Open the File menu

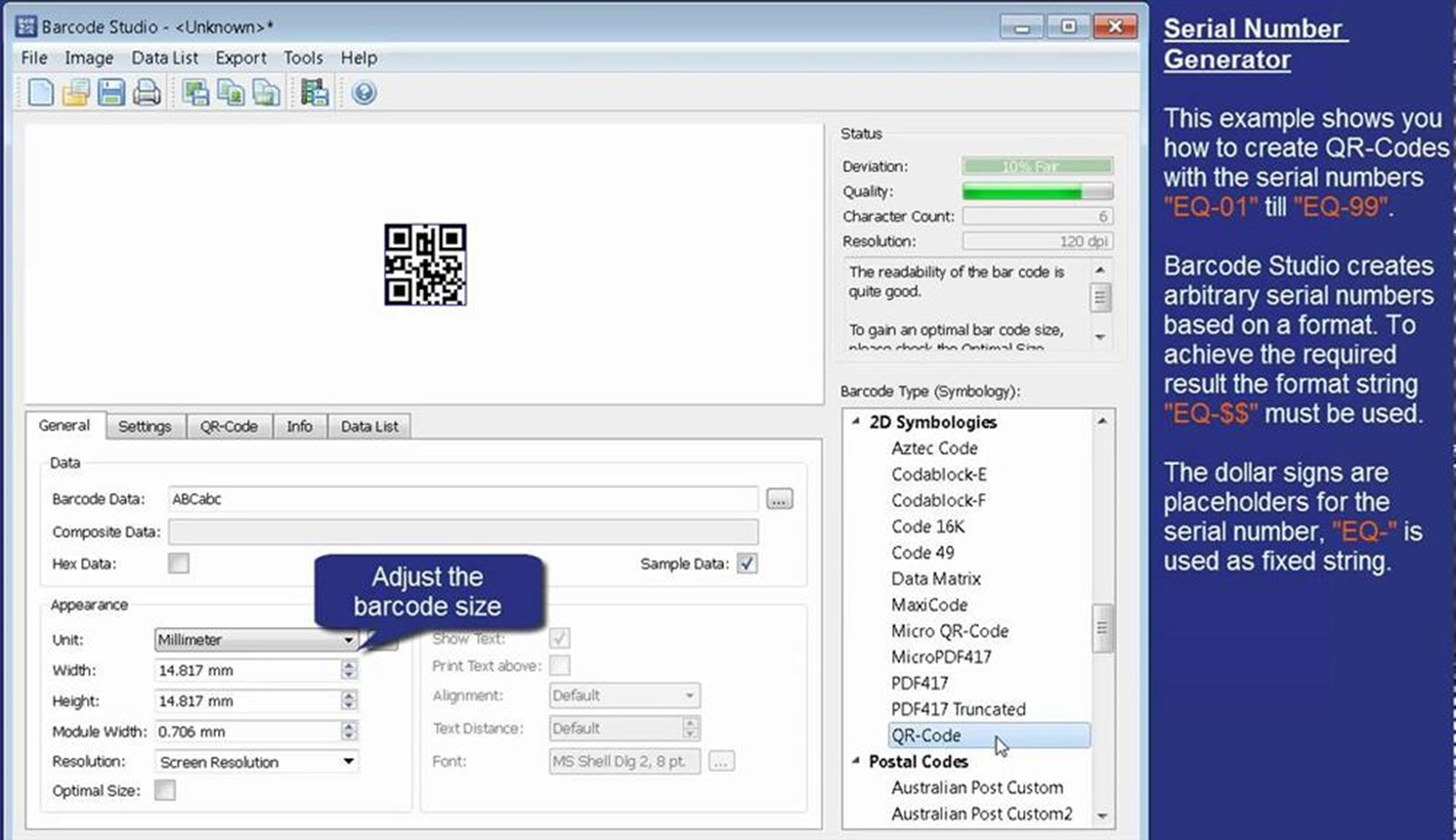(x=34, y=58)
